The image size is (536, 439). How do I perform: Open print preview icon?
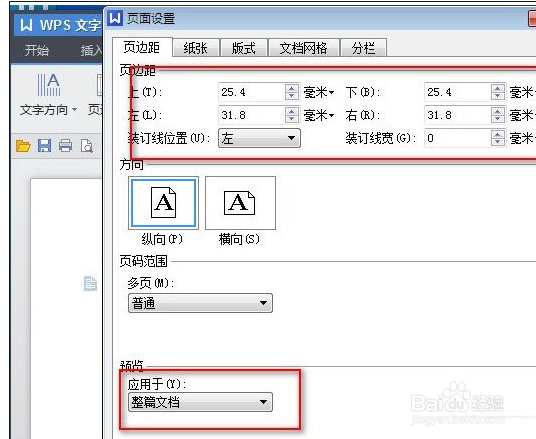coord(87,146)
